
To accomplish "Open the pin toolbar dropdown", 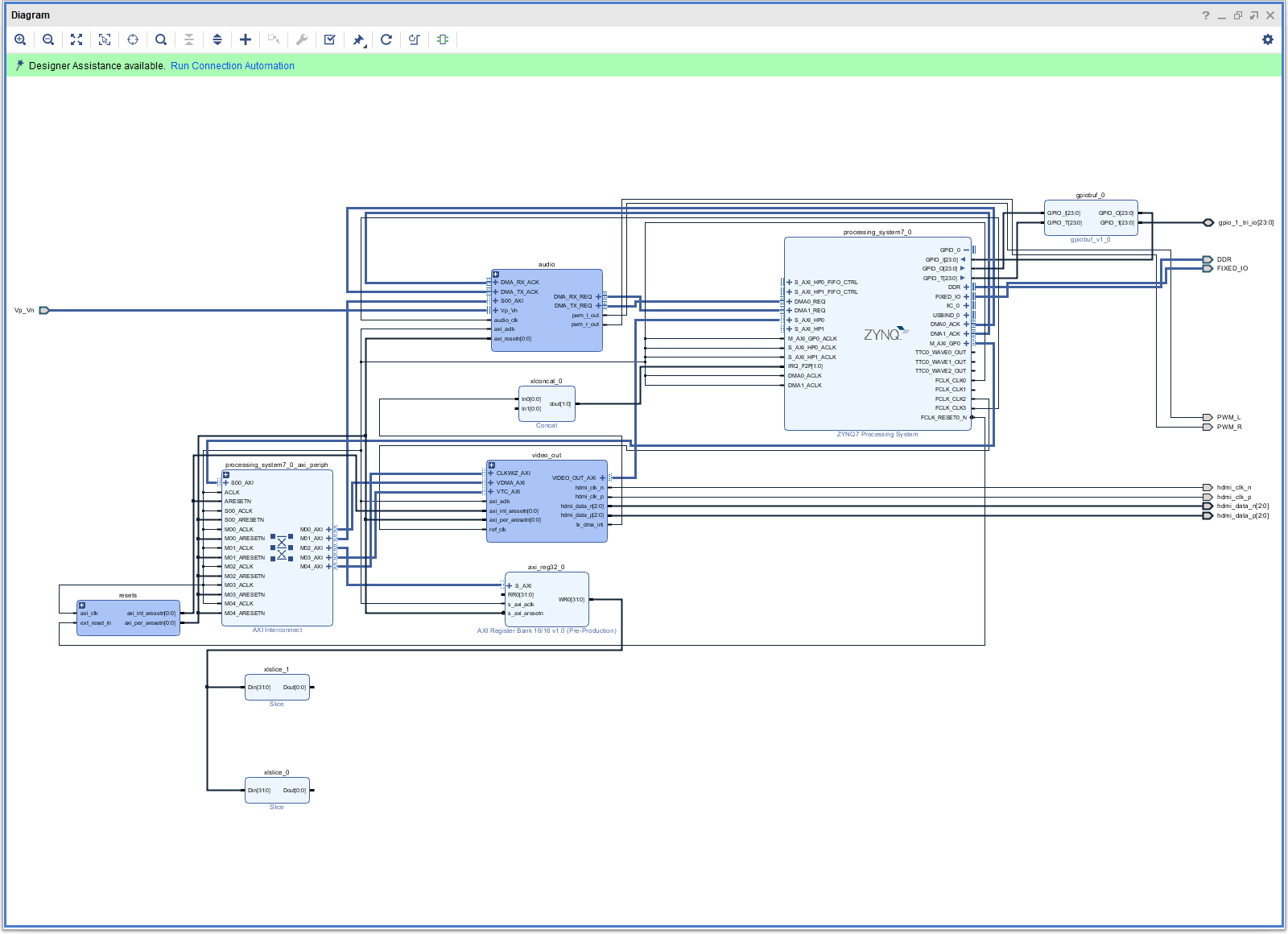I will click(359, 40).
